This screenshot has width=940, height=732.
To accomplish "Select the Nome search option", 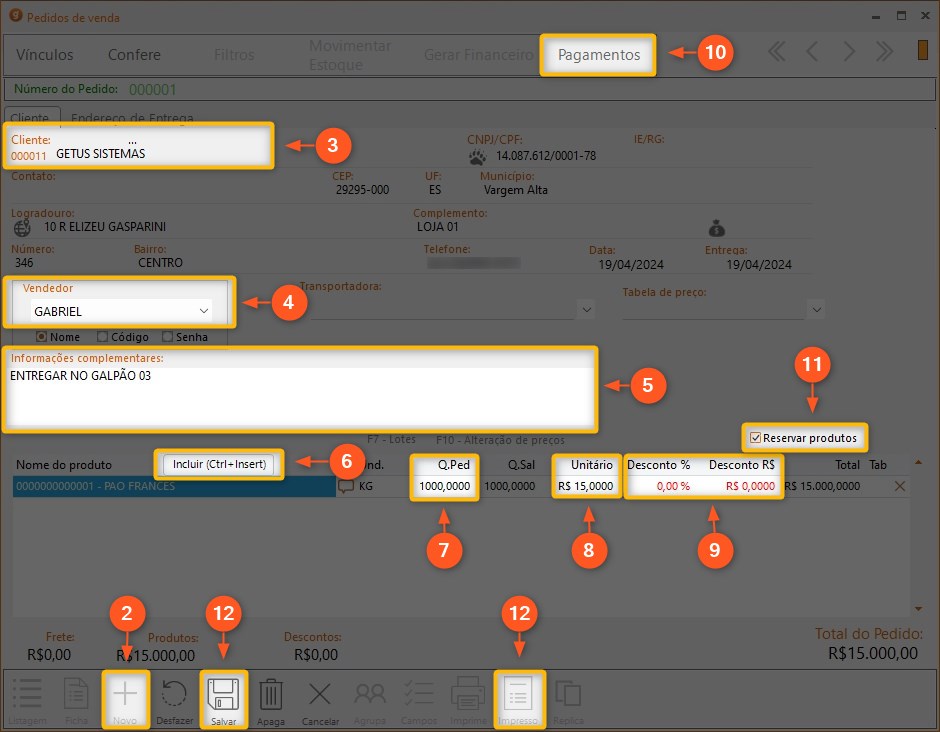I will 42,337.
